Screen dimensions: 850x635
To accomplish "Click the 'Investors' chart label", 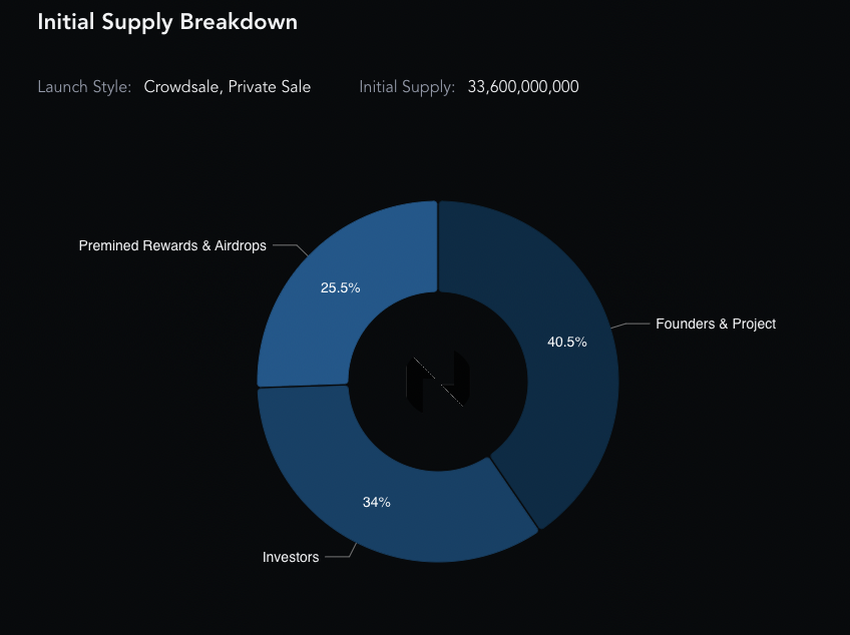I will pos(291,557).
